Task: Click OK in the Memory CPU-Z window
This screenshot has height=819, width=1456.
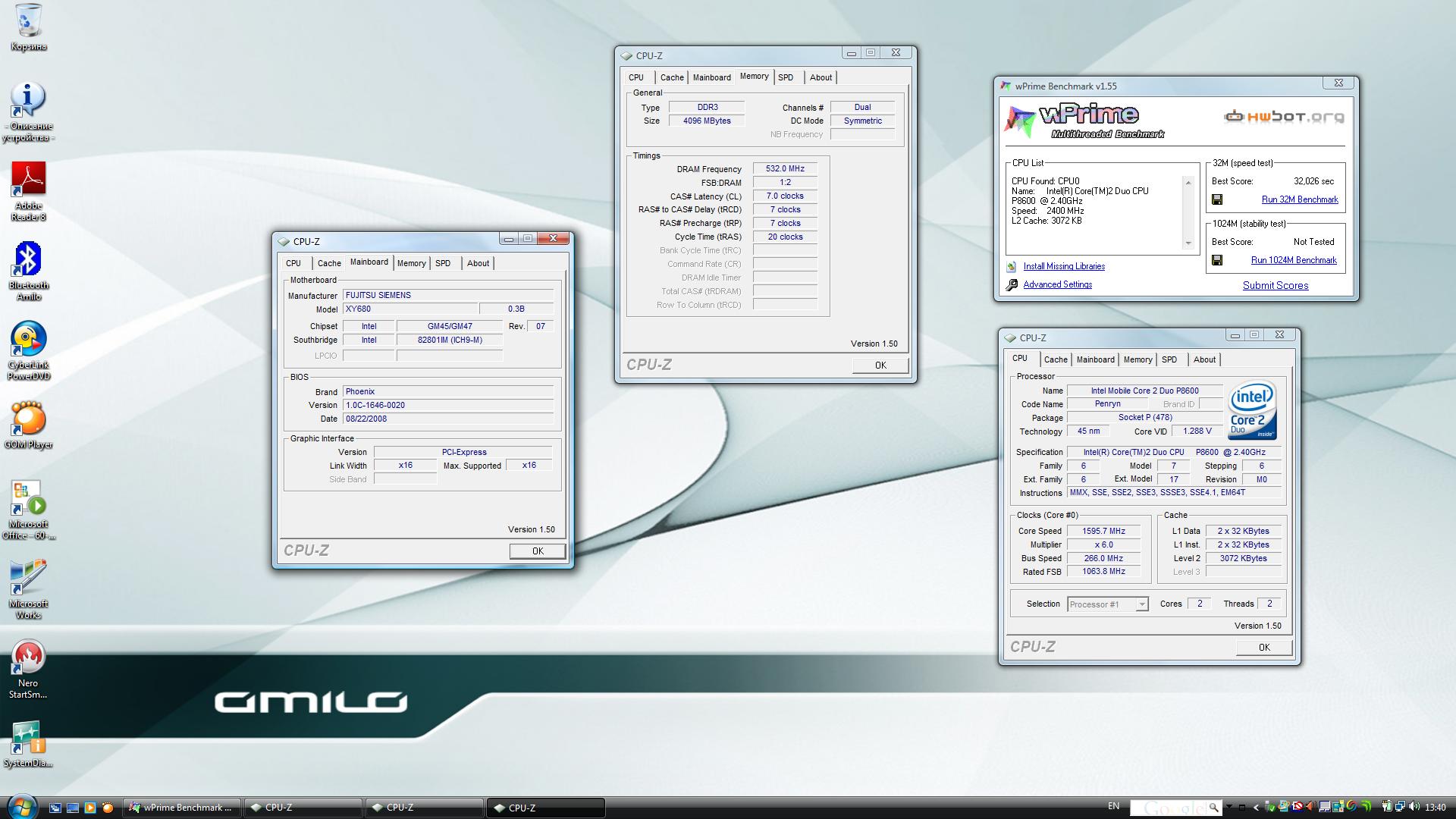Action: click(x=880, y=366)
